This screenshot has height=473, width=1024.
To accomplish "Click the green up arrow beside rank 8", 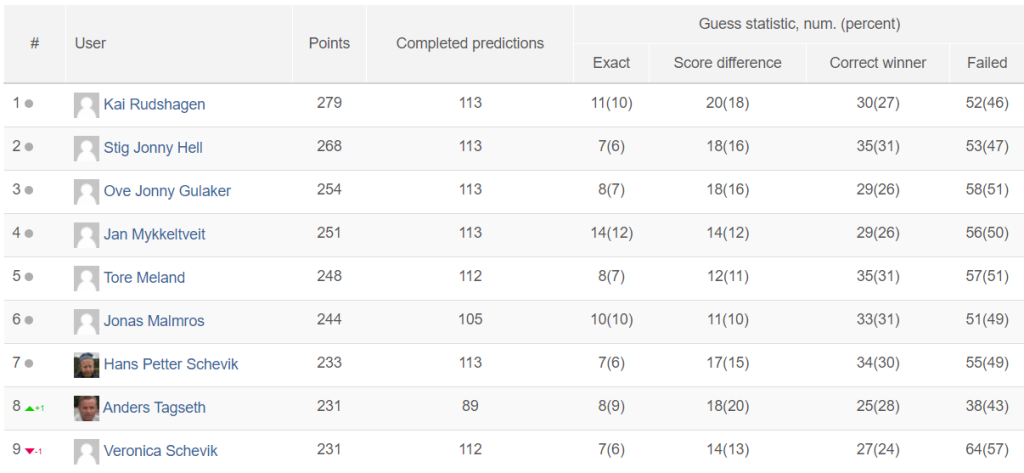I will pyautogui.click(x=30, y=408).
